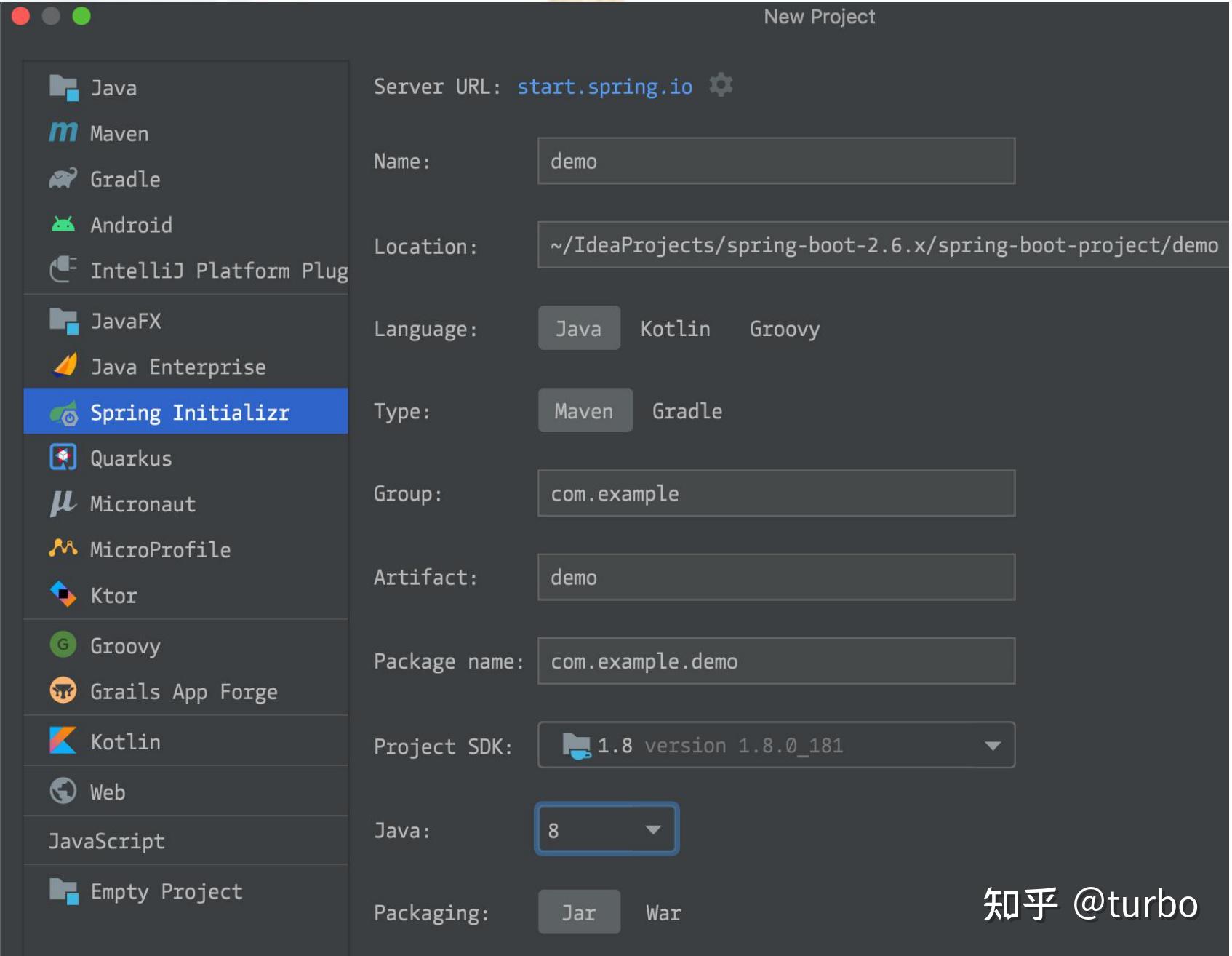Image resolution: width=1232 pixels, height=956 pixels.
Task: Pick the Grails App Forge icon
Action: (63, 690)
